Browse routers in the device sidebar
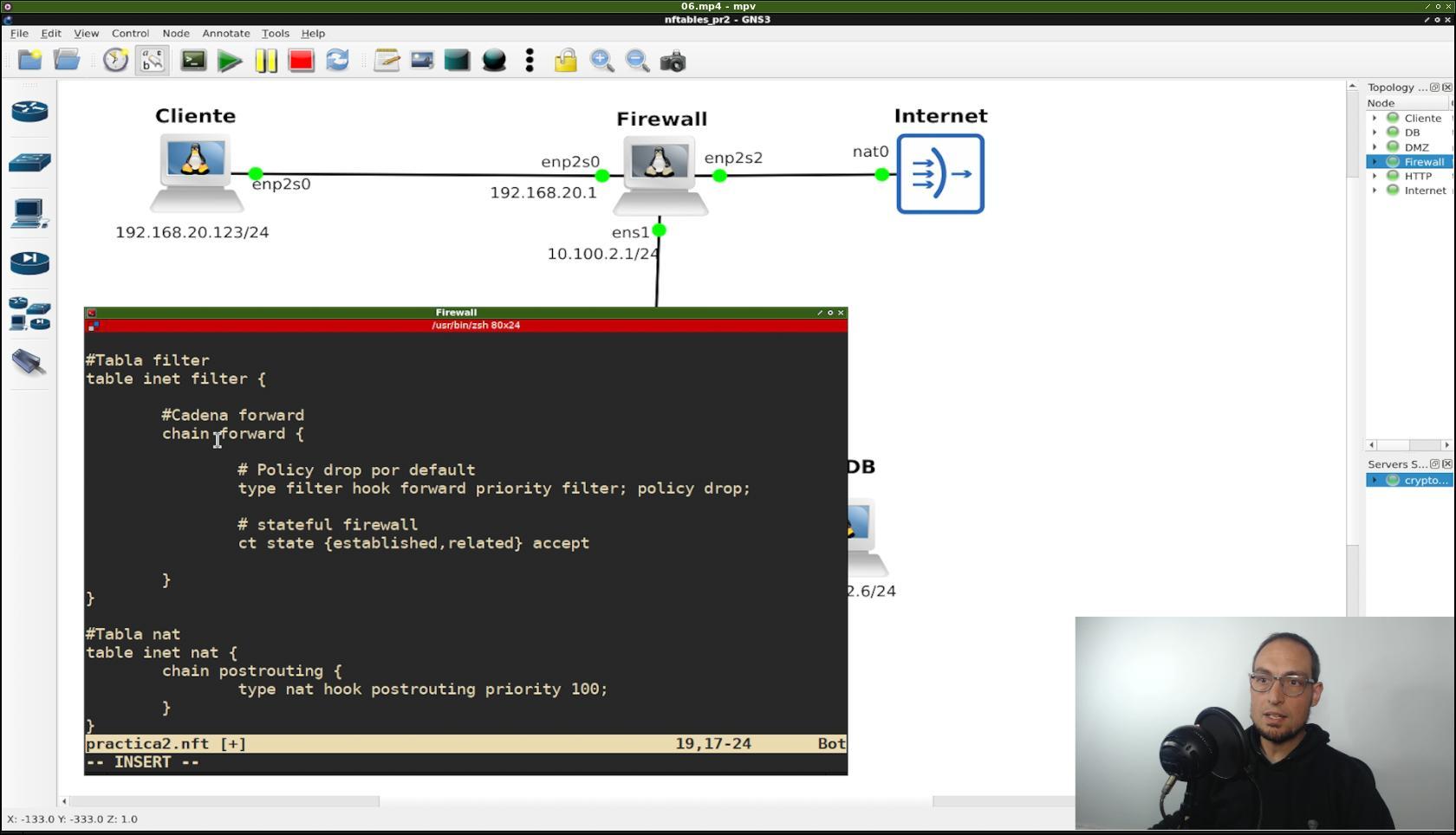The width and height of the screenshot is (1456, 835). [29, 112]
